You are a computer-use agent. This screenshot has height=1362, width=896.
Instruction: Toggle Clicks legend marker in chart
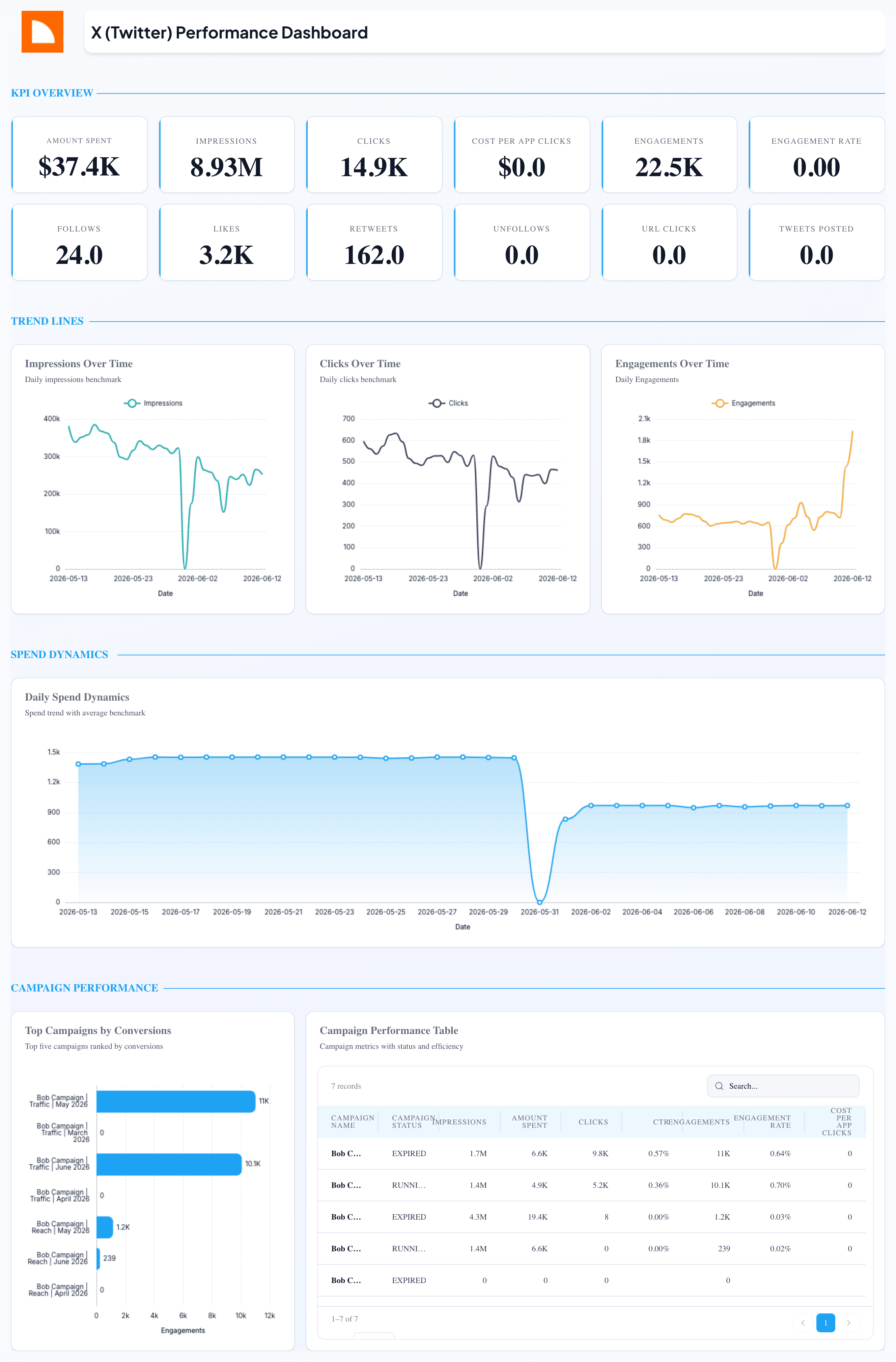pos(437,403)
